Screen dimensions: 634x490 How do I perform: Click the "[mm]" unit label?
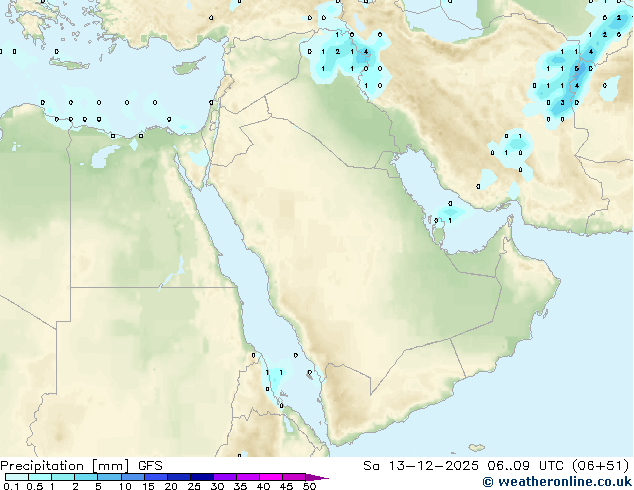click(111, 466)
